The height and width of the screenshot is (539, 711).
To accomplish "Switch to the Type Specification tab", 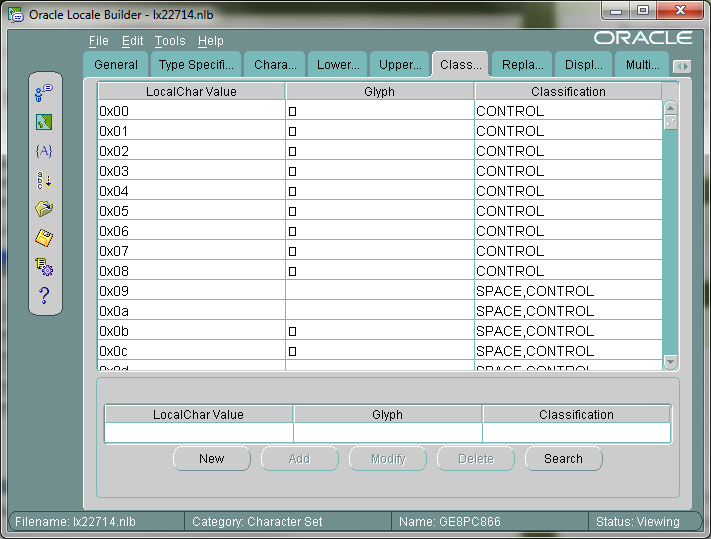I will (x=196, y=65).
